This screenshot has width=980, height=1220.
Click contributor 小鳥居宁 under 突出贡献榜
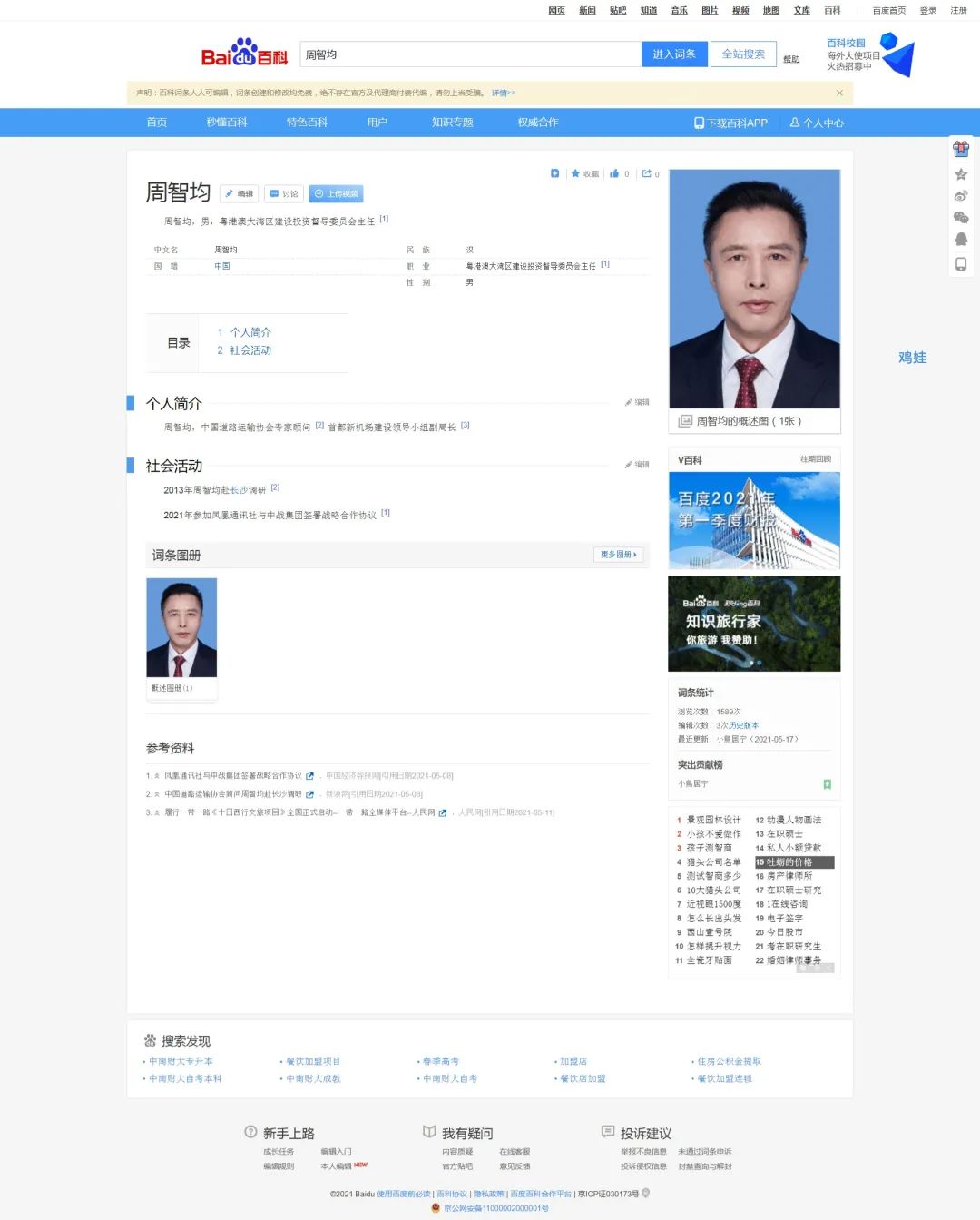point(693,783)
